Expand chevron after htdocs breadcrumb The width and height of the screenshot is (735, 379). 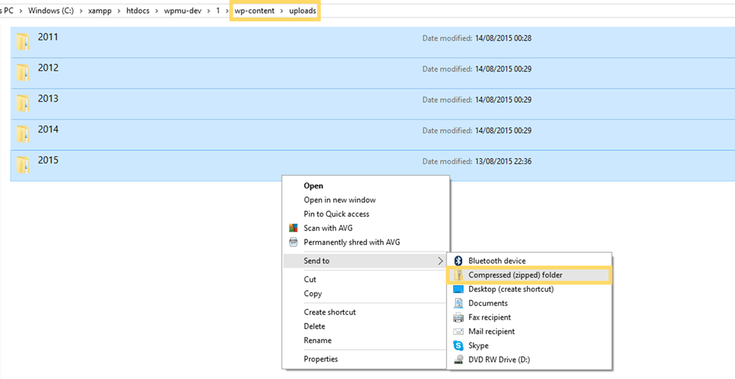pos(157,10)
